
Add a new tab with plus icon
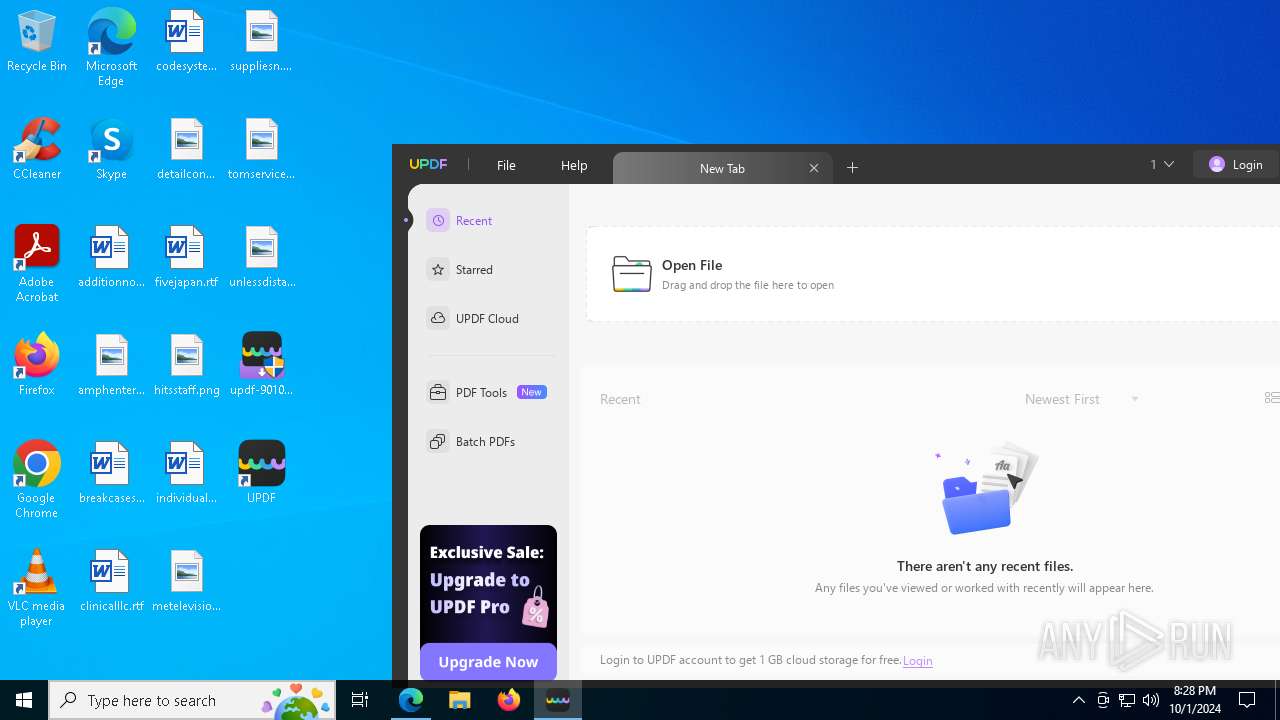point(853,168)
